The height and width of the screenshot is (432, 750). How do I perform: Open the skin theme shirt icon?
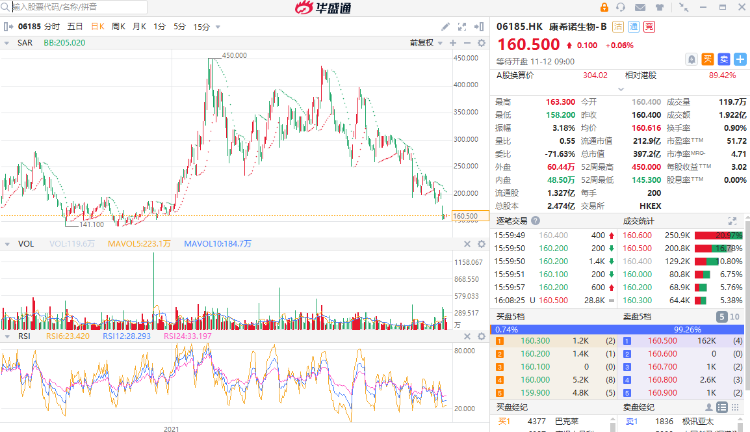(x=660, y=7)
